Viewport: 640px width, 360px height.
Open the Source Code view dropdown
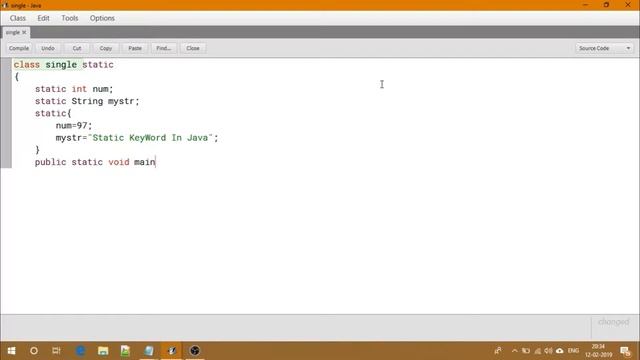[604, 48]
